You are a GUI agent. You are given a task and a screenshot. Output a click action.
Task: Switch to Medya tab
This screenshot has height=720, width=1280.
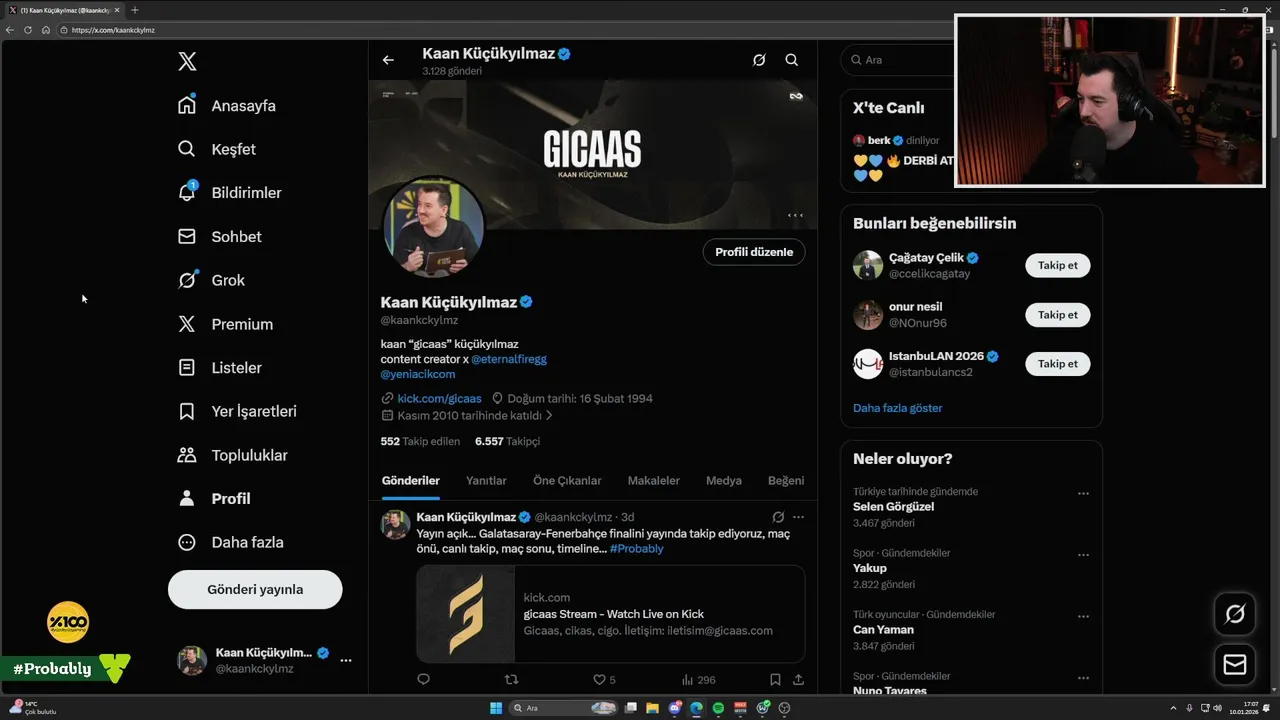point(724,481)
